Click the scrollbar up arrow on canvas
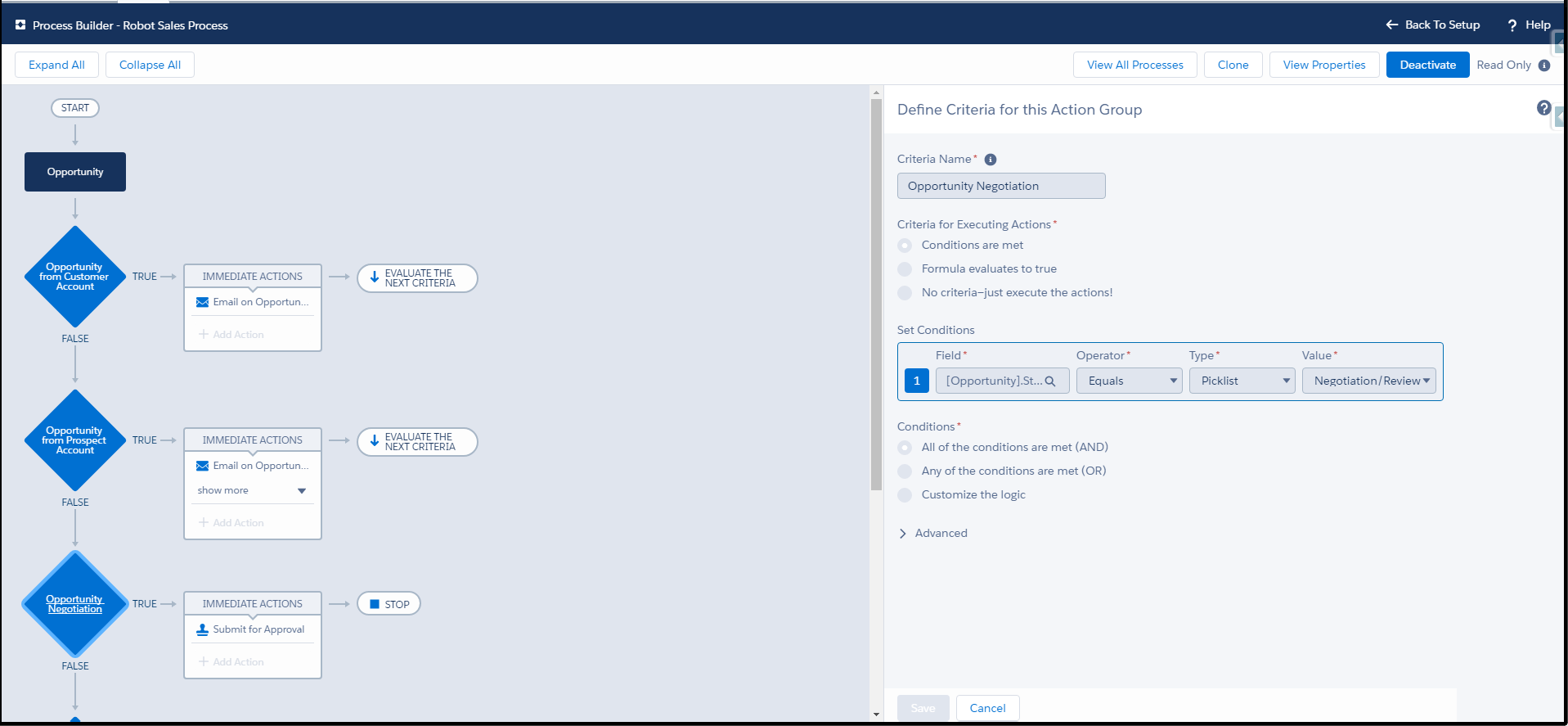The height and width of the screenshot is (726, 1568). click(876, 92)
